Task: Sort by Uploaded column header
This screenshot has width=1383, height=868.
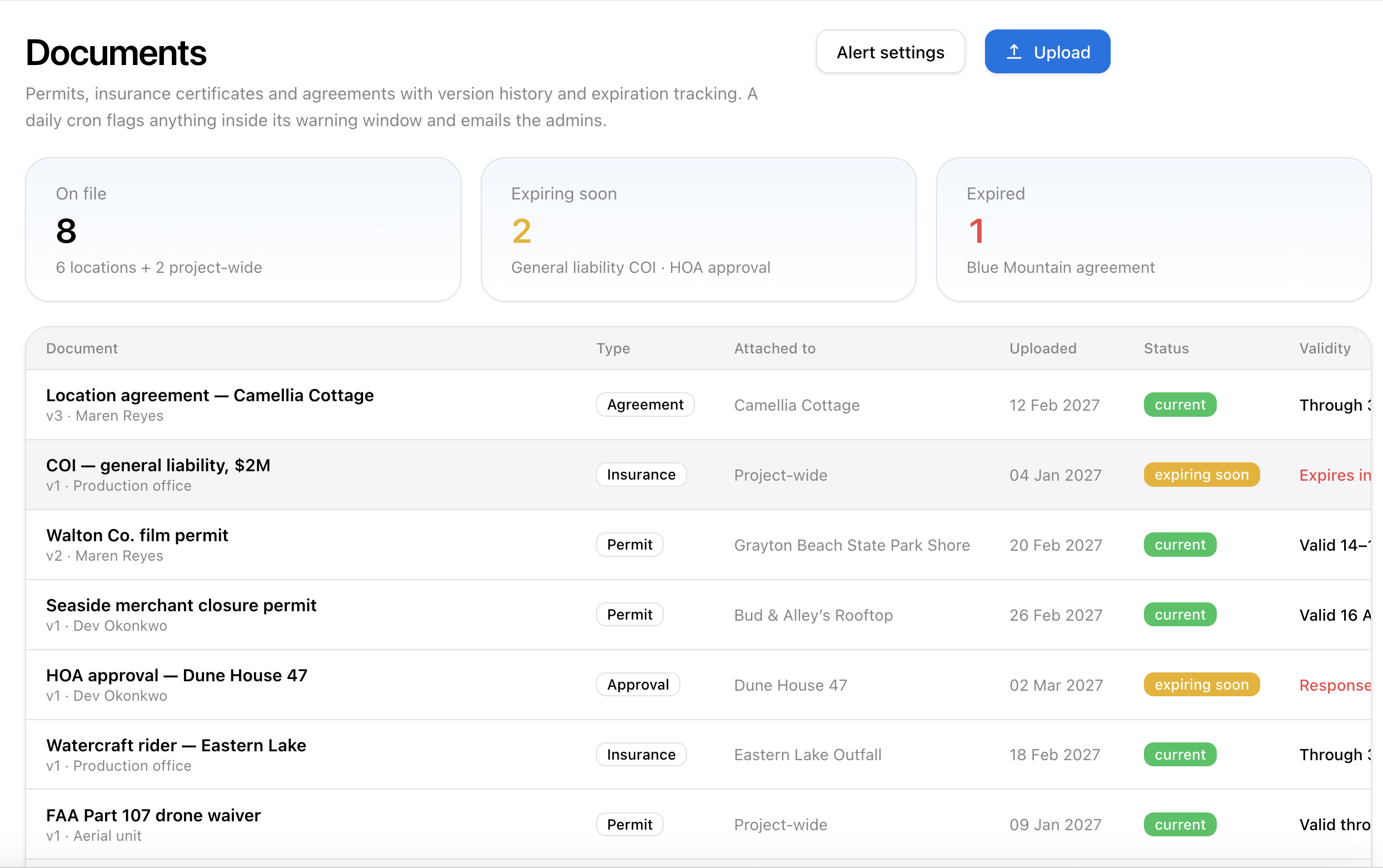Action: [1043, 348]
